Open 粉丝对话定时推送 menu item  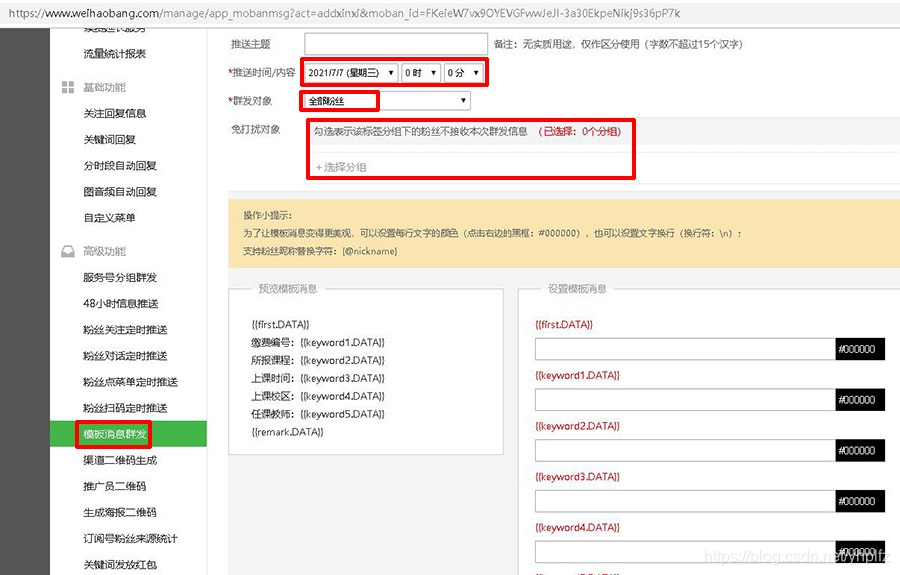click(x=125, y=356)
